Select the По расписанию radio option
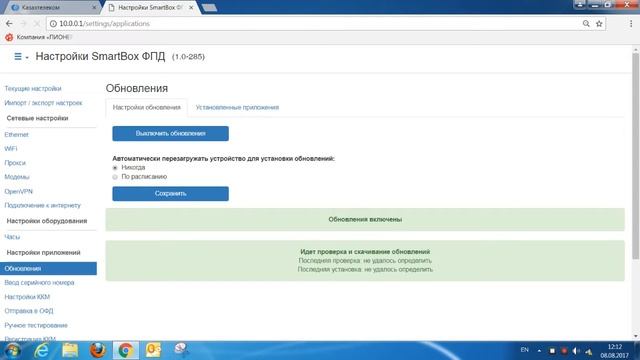Viewport: 640px width, 360px height. [x=115, y=177]
